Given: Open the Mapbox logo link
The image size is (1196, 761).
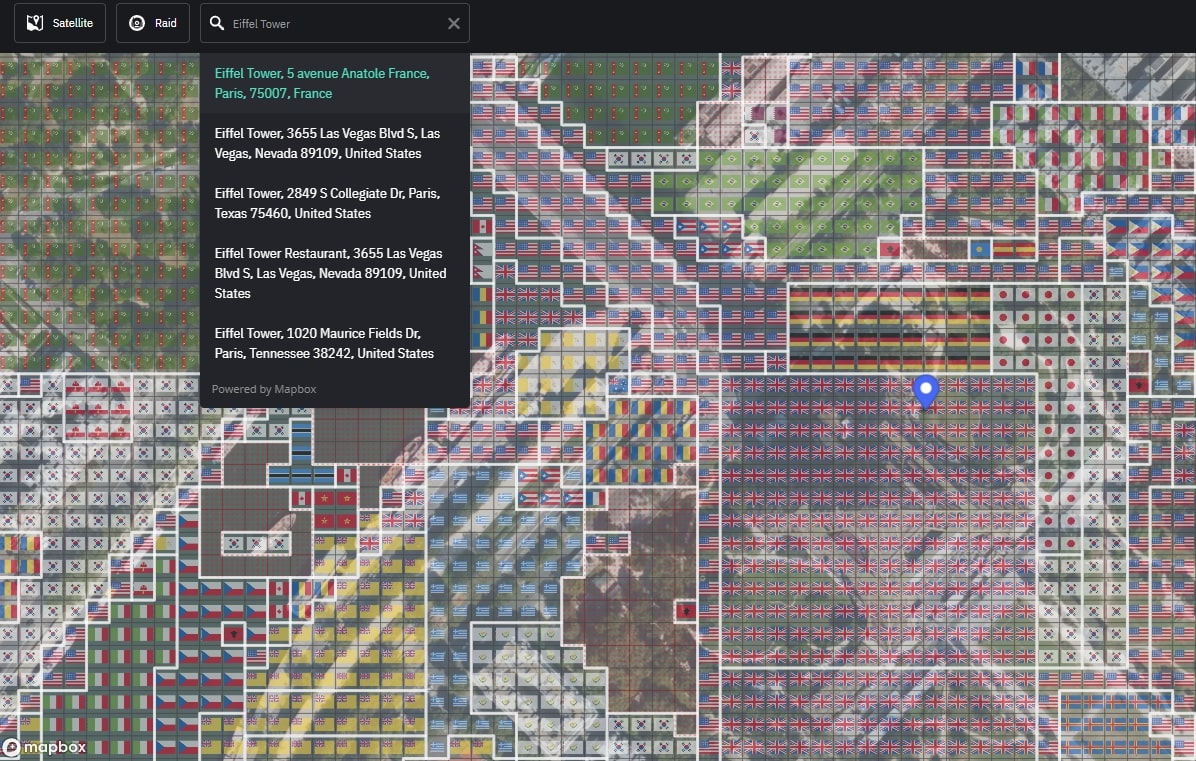Looking at the screenshot, I should [x=45, y=747].
